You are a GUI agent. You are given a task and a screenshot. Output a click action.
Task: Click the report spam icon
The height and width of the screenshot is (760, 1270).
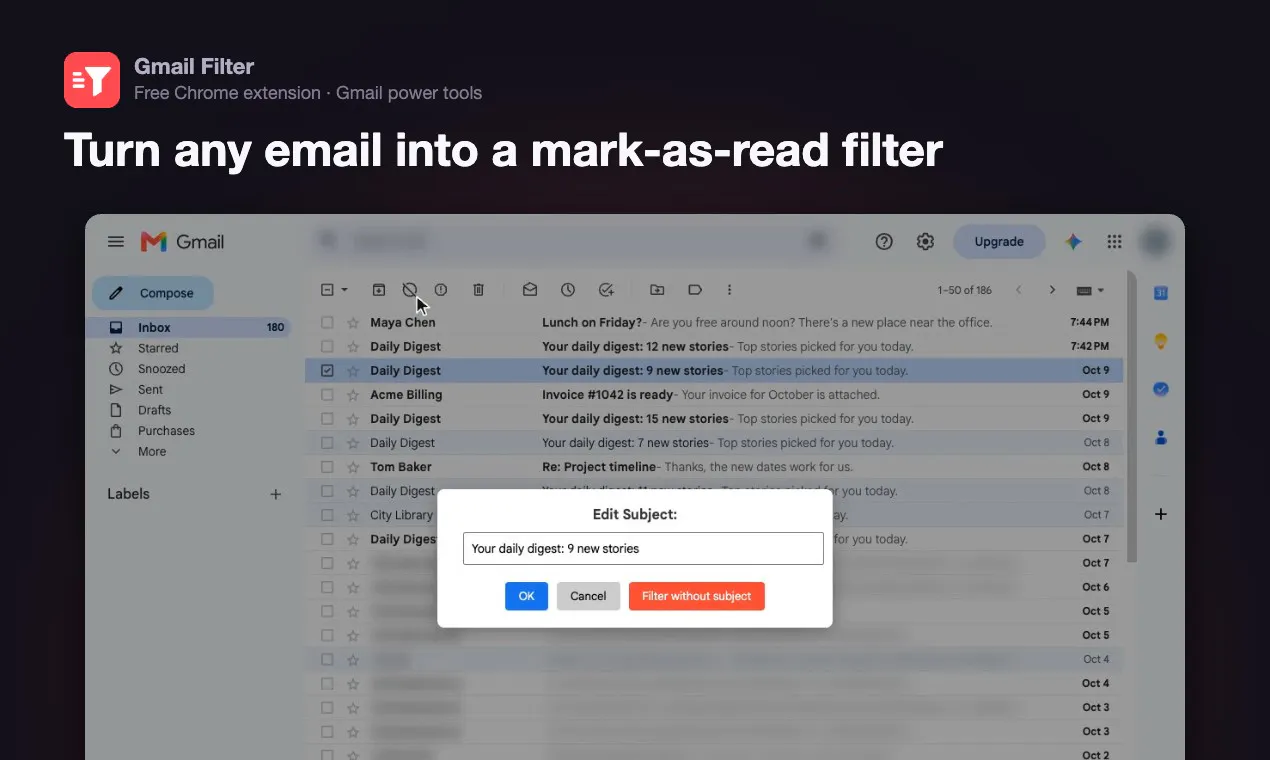point(441,290)
